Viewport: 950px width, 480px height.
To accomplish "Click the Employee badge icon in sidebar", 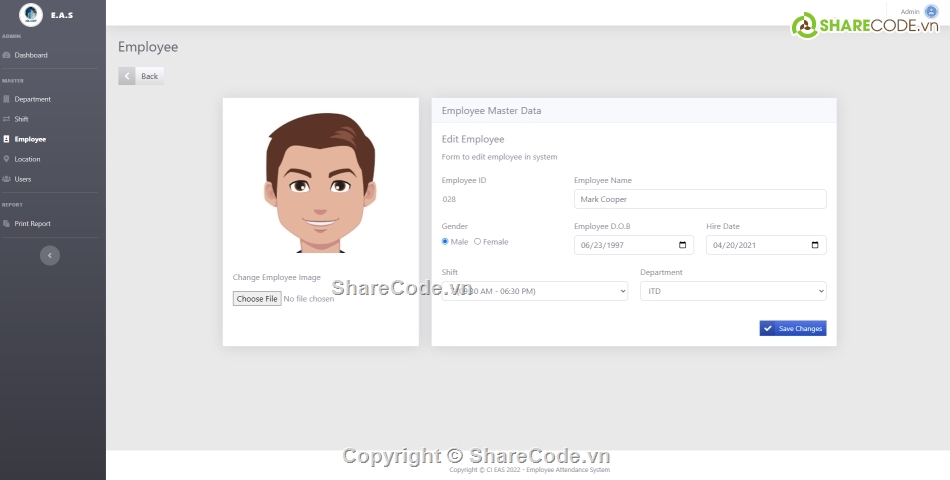I will (x=7, y=139).
